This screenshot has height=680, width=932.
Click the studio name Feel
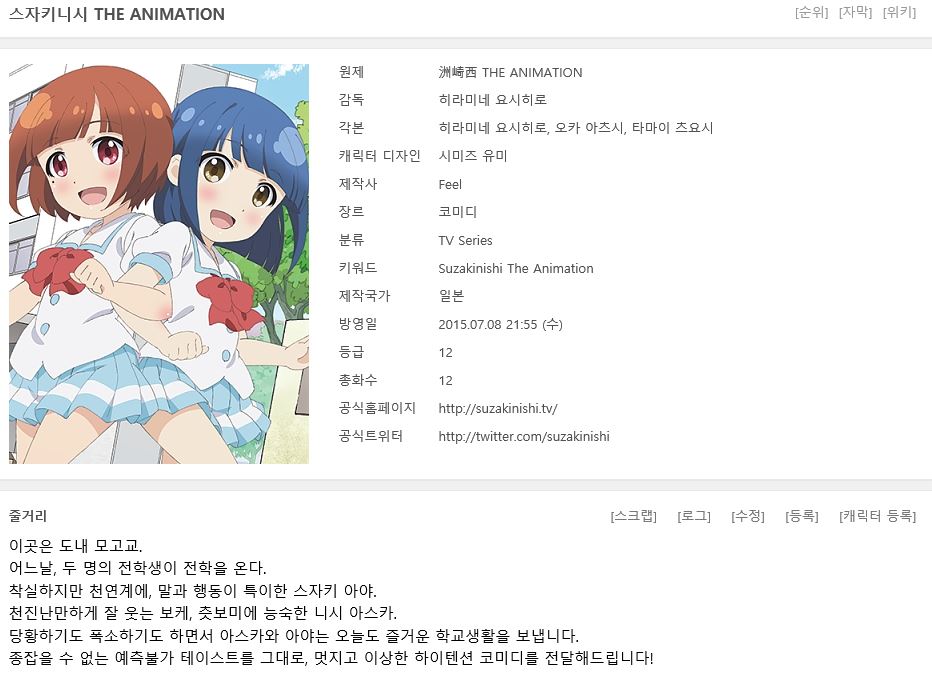450,184
